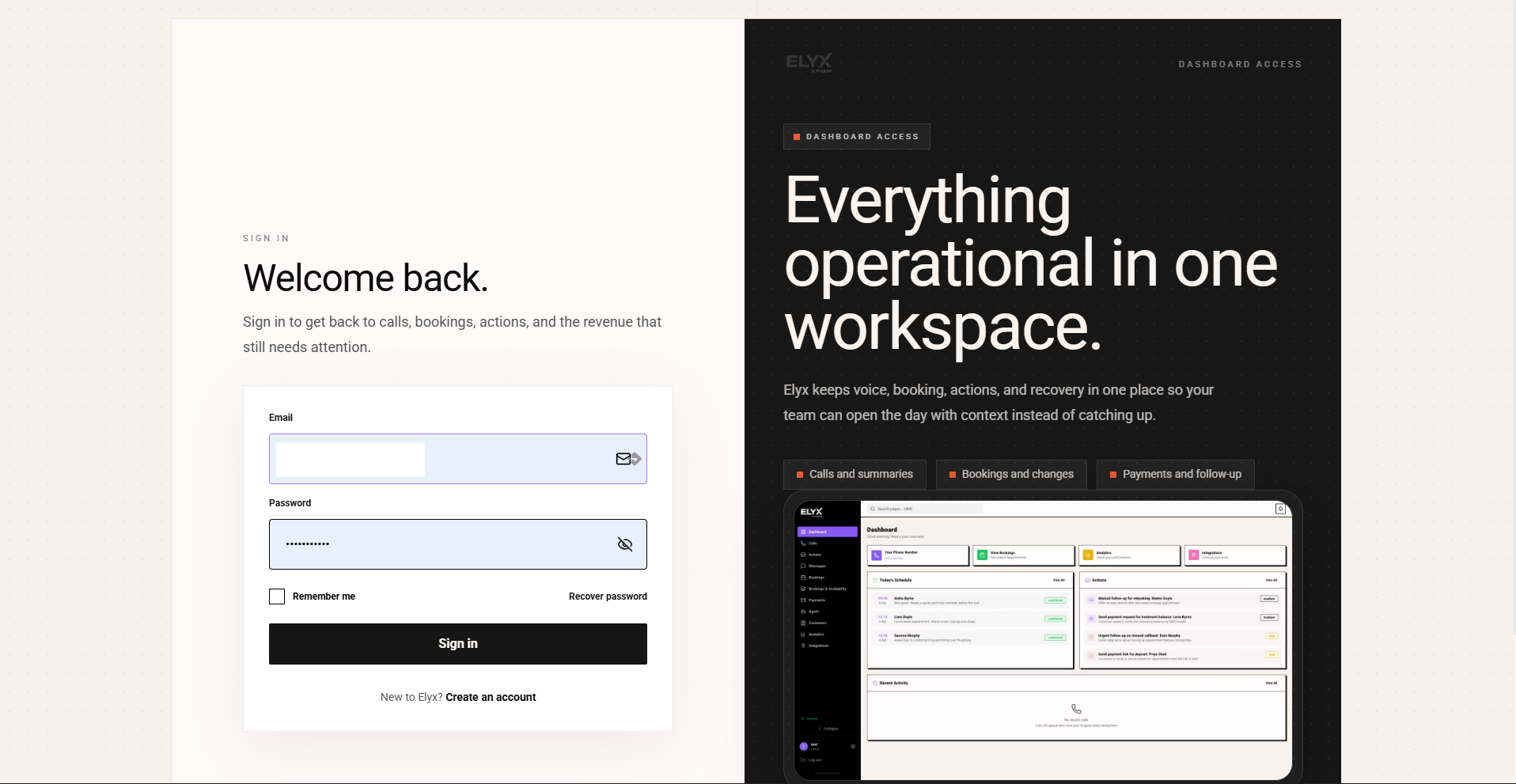The image size is (1516, 784).
Task: Click the notification bell in the dashboard preview
Action: 1280,509
